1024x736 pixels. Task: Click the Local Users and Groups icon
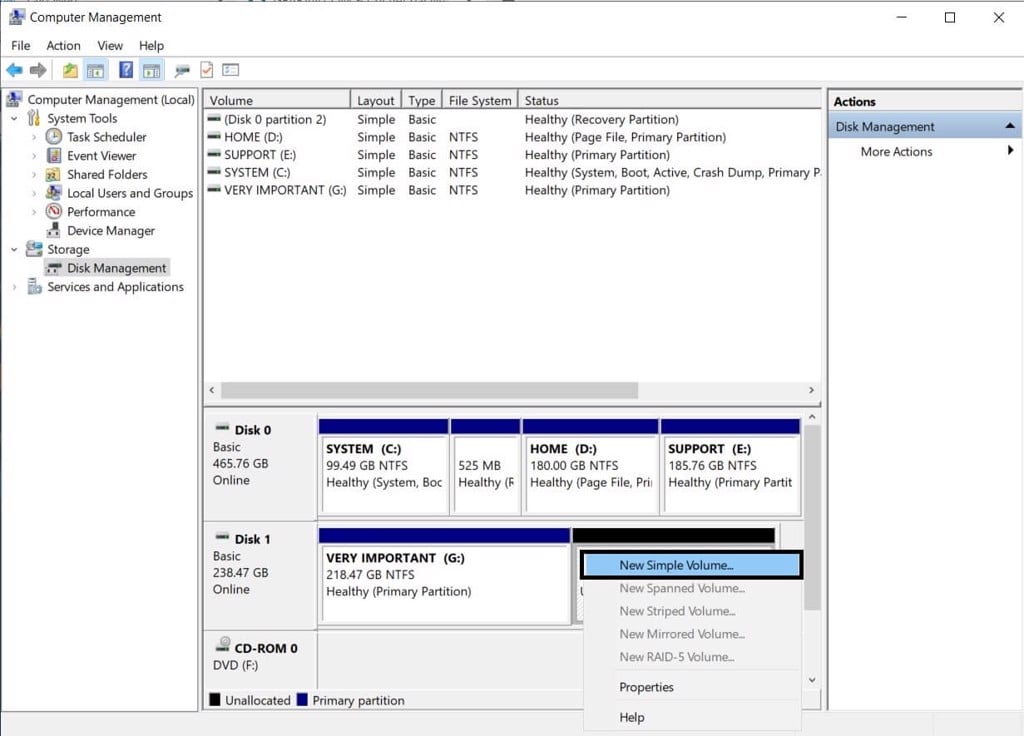pos(54,193)
